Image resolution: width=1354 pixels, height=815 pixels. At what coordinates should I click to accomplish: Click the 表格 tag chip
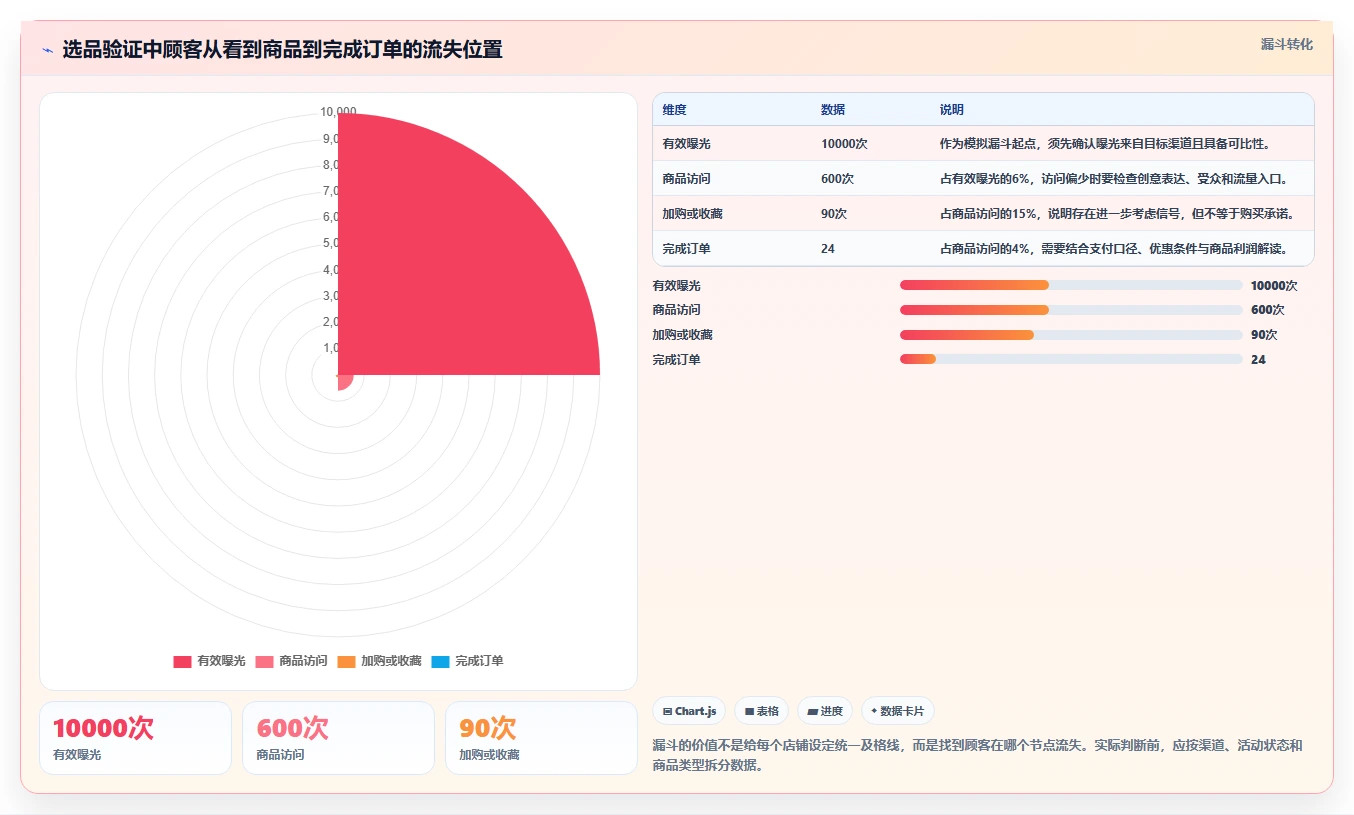[x=761, y=711]
